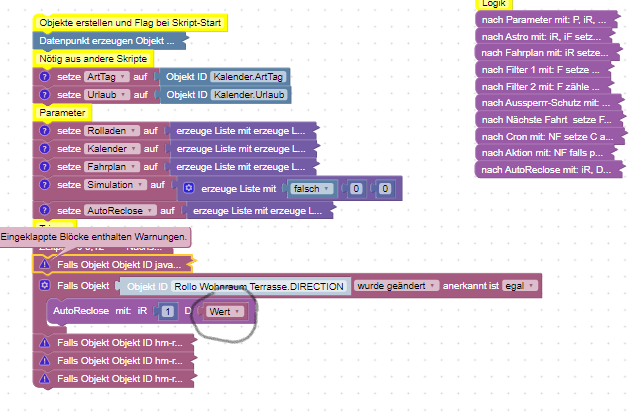The image size is (631, 417).
Task: Edit second 0 number in Simulation list
Action: click(x=385, y=188)
